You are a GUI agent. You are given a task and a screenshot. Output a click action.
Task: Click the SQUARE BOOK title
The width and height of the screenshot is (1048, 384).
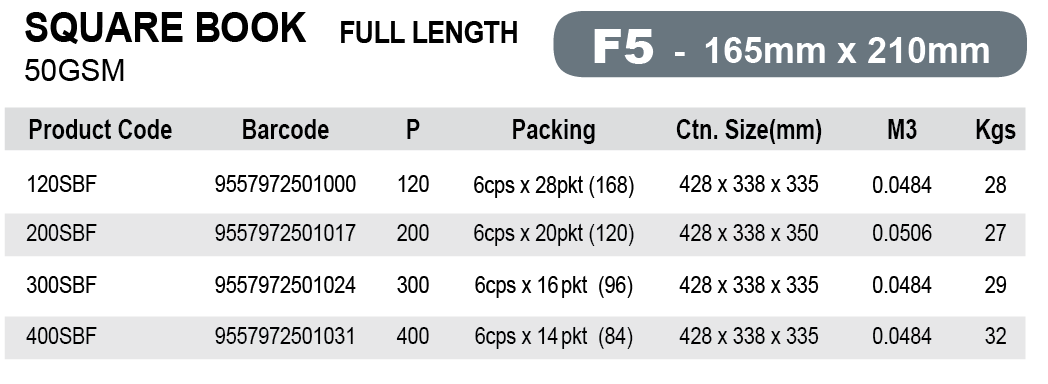[165, 28]
